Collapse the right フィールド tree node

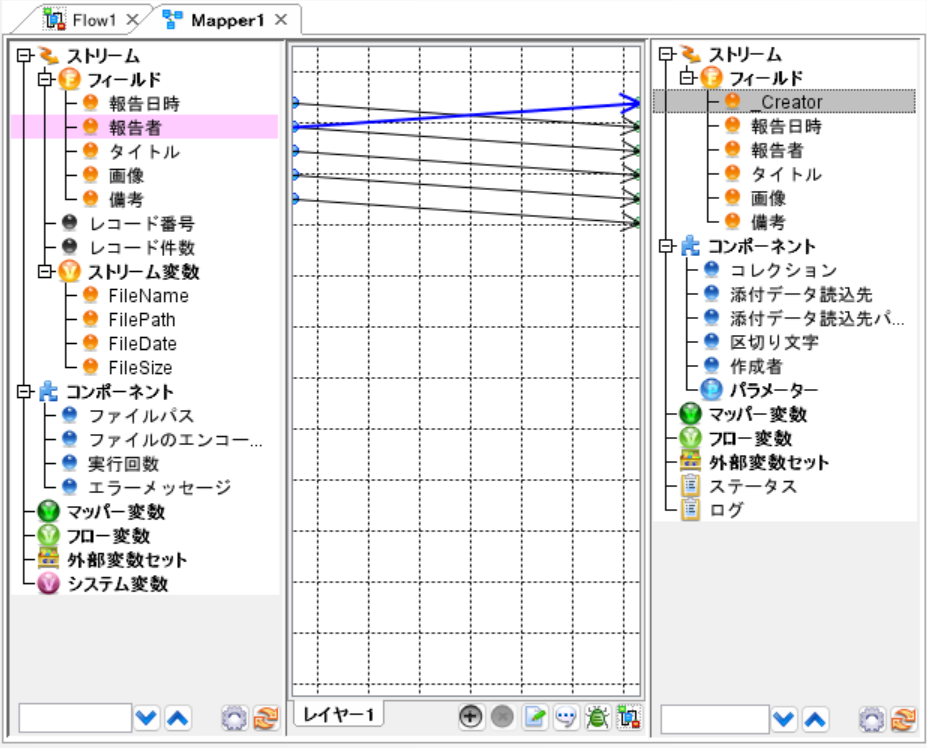(687, 78)
